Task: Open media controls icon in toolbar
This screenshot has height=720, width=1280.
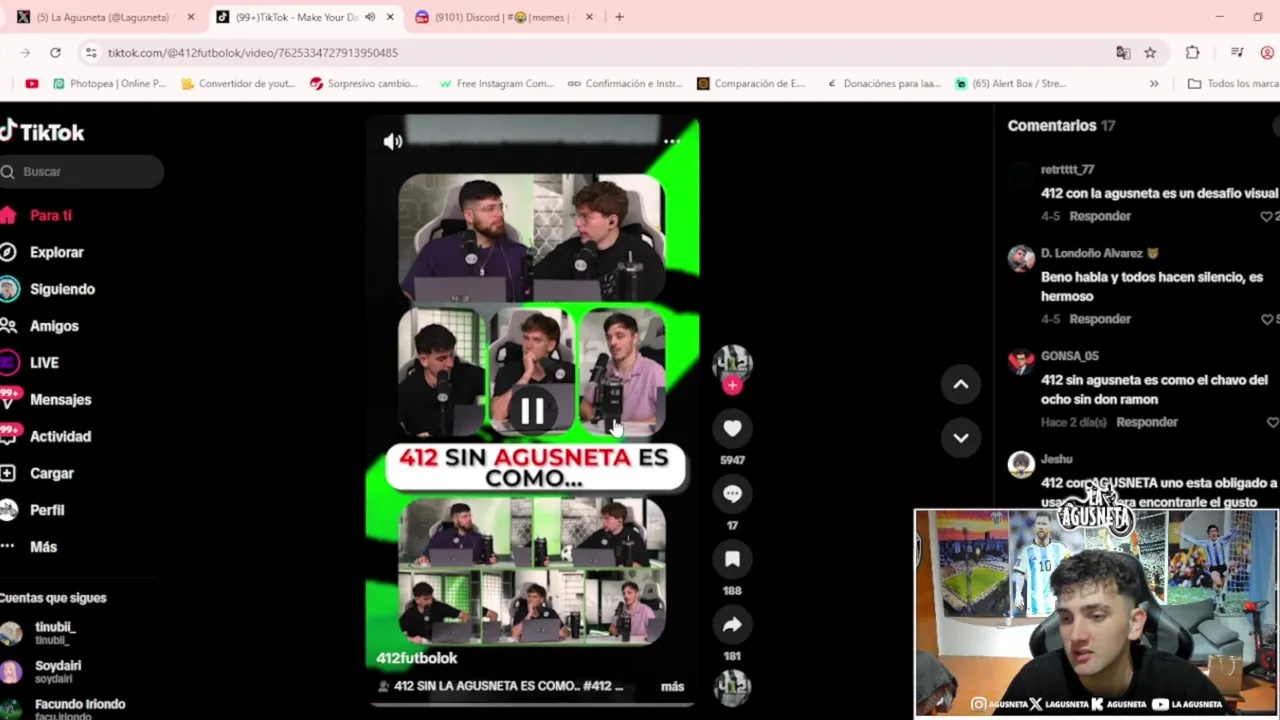Action: pyautogui.click(x=1237, y=53)
